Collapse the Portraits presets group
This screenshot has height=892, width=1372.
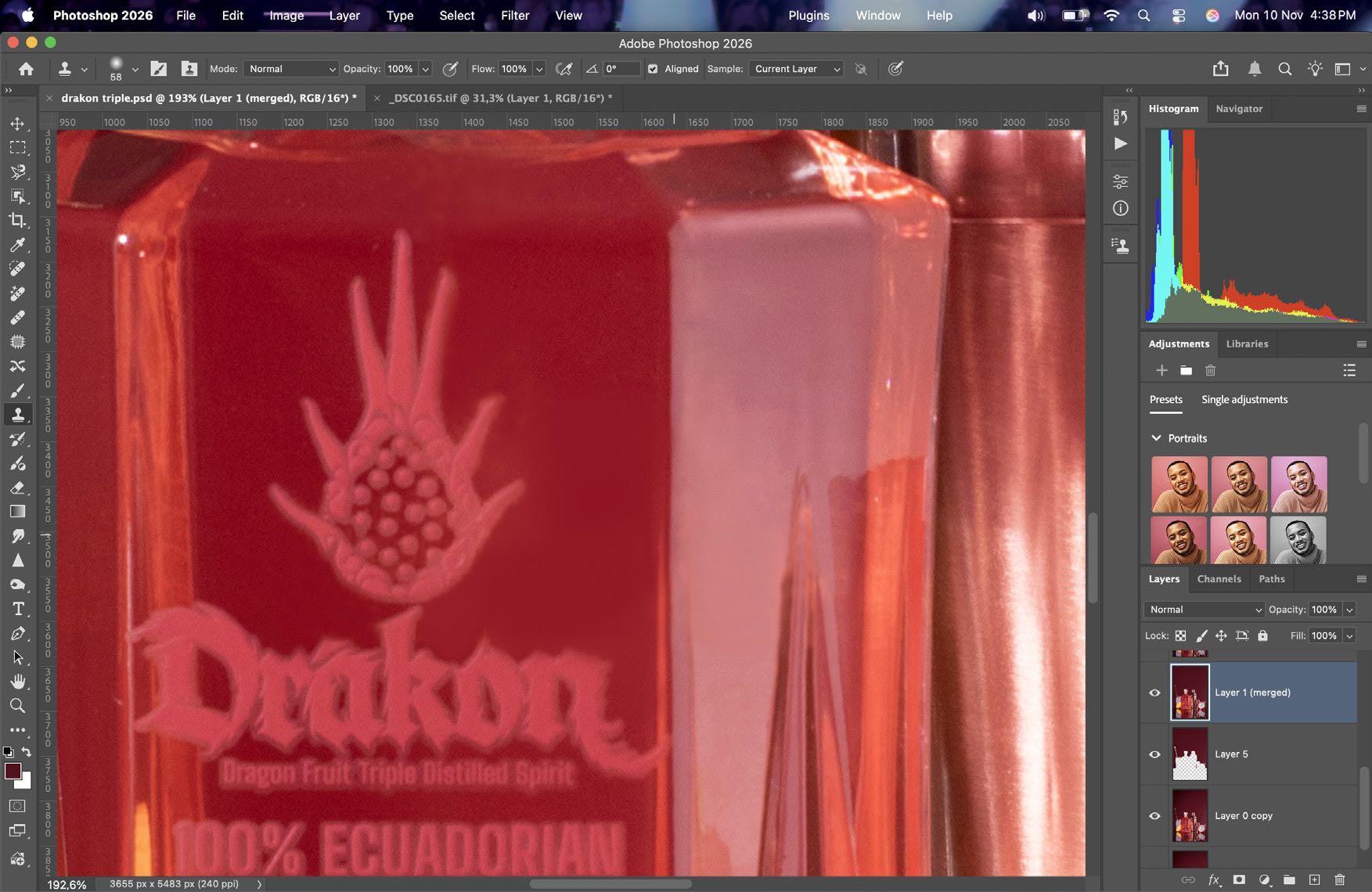1156,438
